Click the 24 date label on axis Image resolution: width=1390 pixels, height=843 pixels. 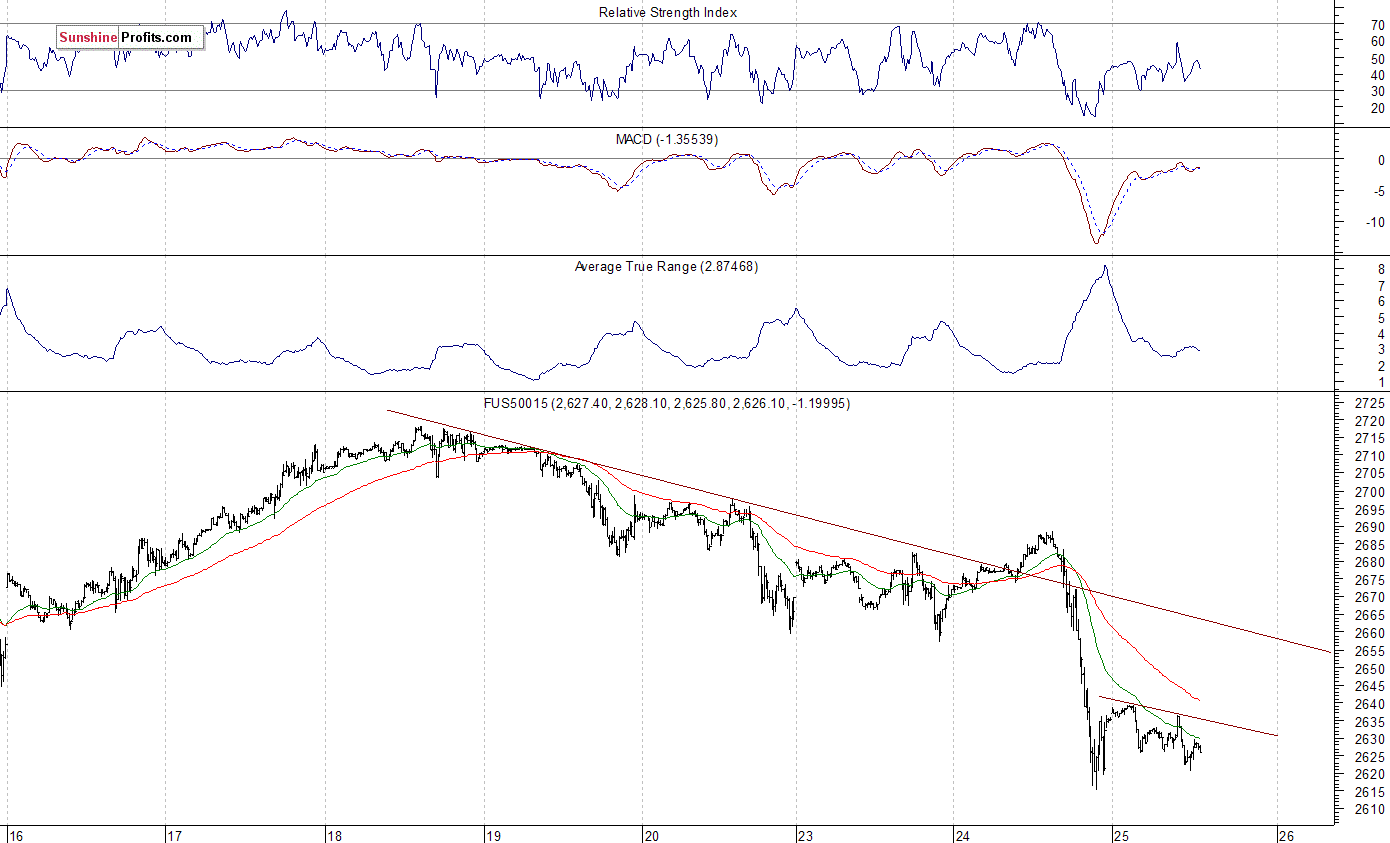[962, 835]
